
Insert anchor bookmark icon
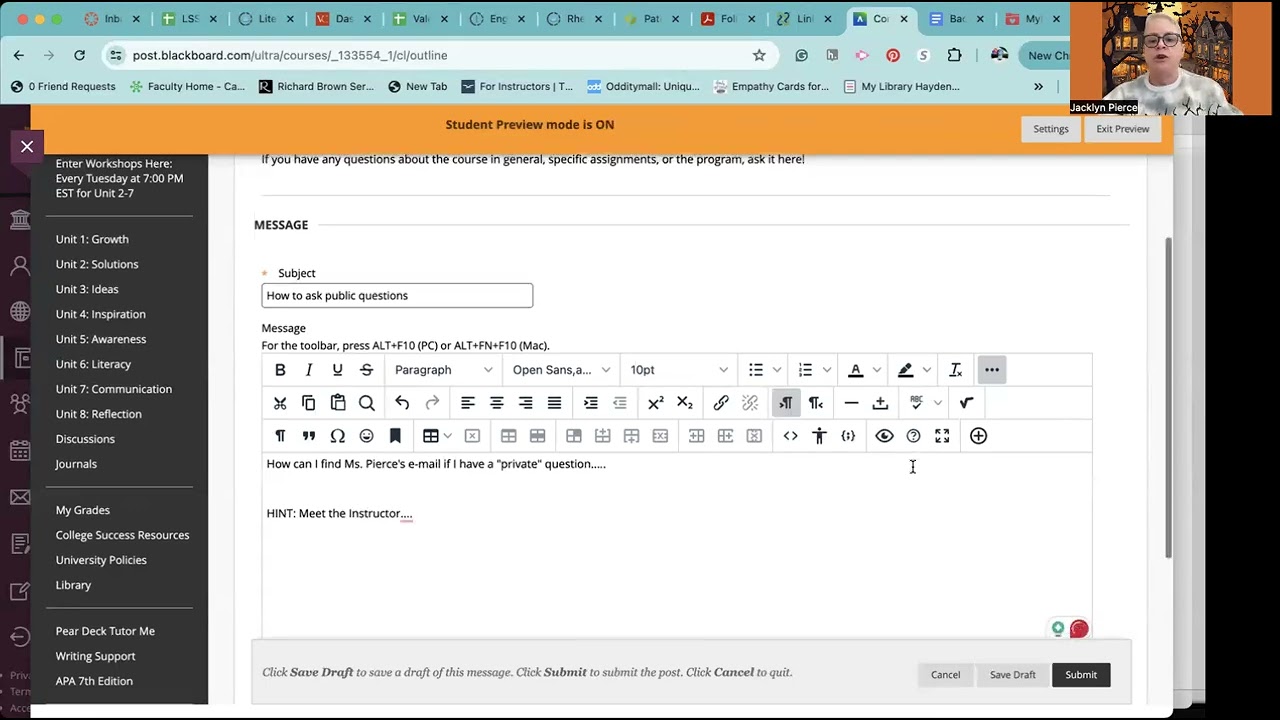395,436
